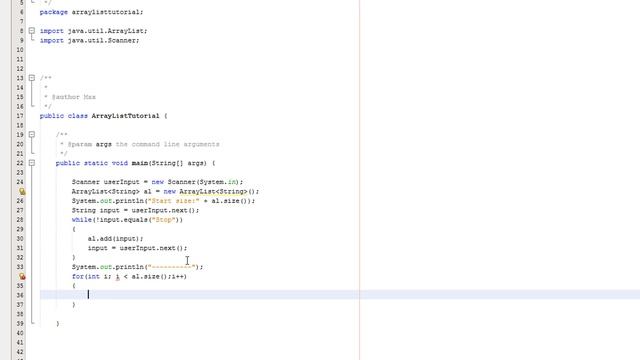Image resolution: width=640 pixels, height=360 pixels.
Task: Click line number 42 in the gutter
Action: [x=20, y=352]
